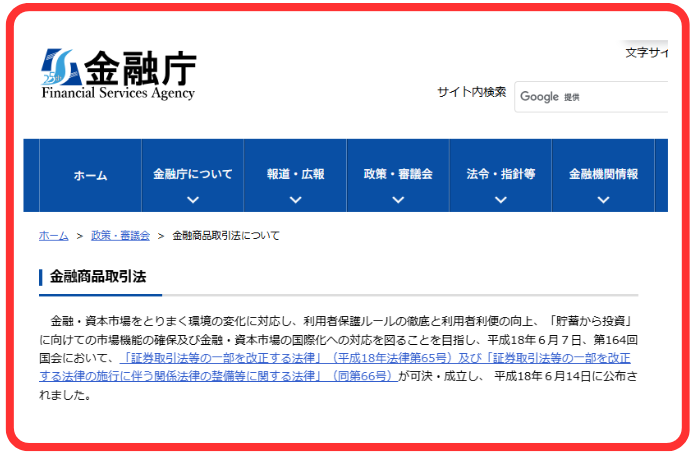Open the 金融庁について menu item
694x457 pixels.
tap(193, 176)
